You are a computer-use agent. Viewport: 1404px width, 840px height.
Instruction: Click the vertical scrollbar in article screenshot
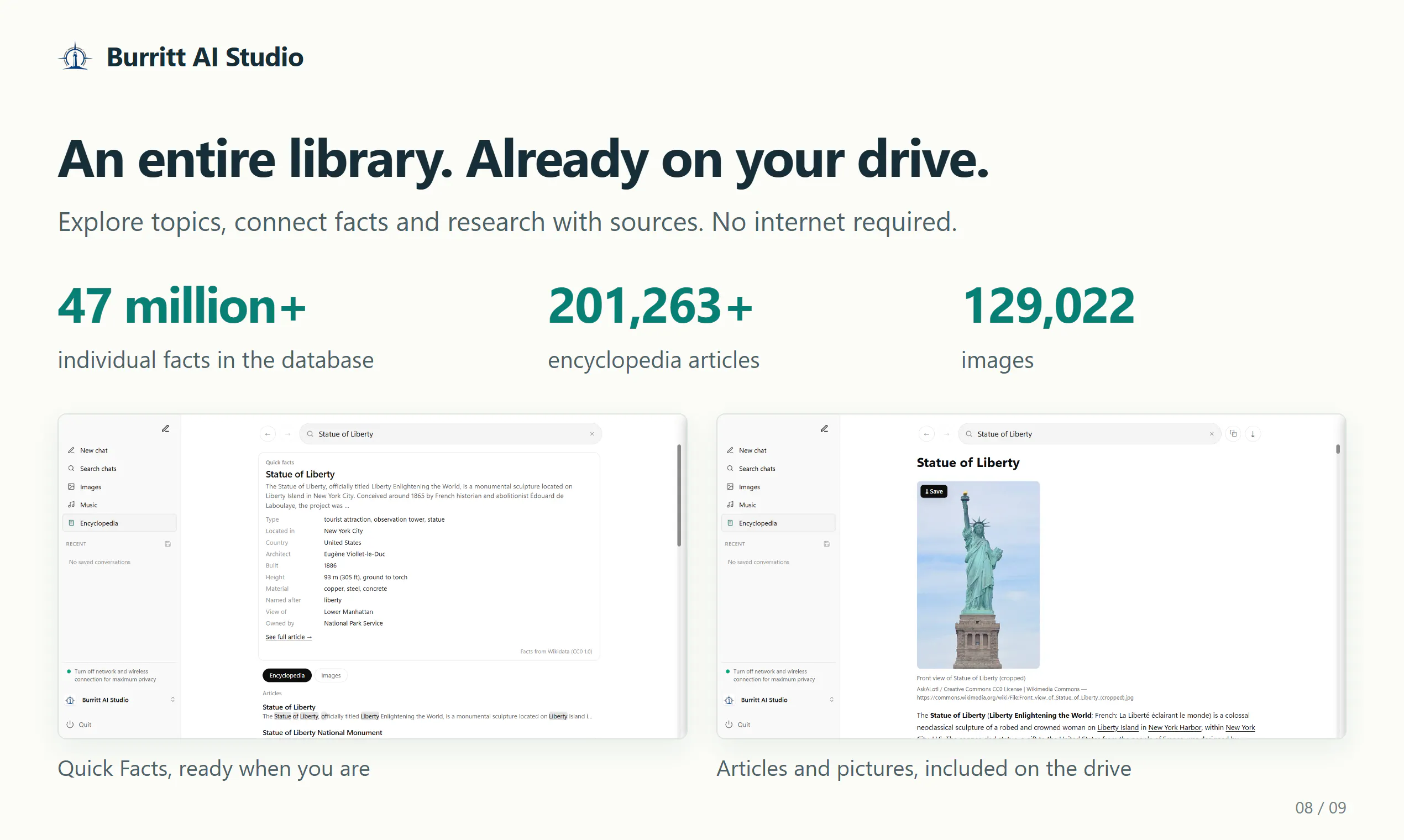pyautogui.click(x=1338, y=449)
